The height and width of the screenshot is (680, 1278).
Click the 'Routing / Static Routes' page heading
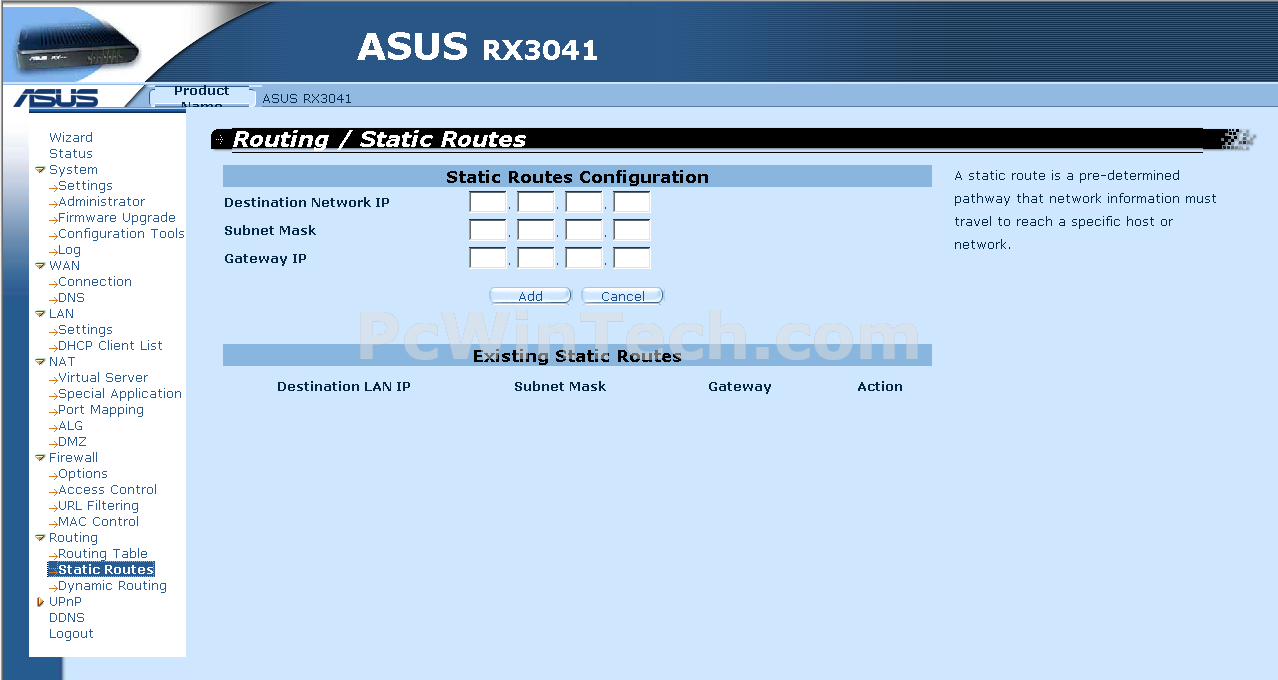(379, 139)
